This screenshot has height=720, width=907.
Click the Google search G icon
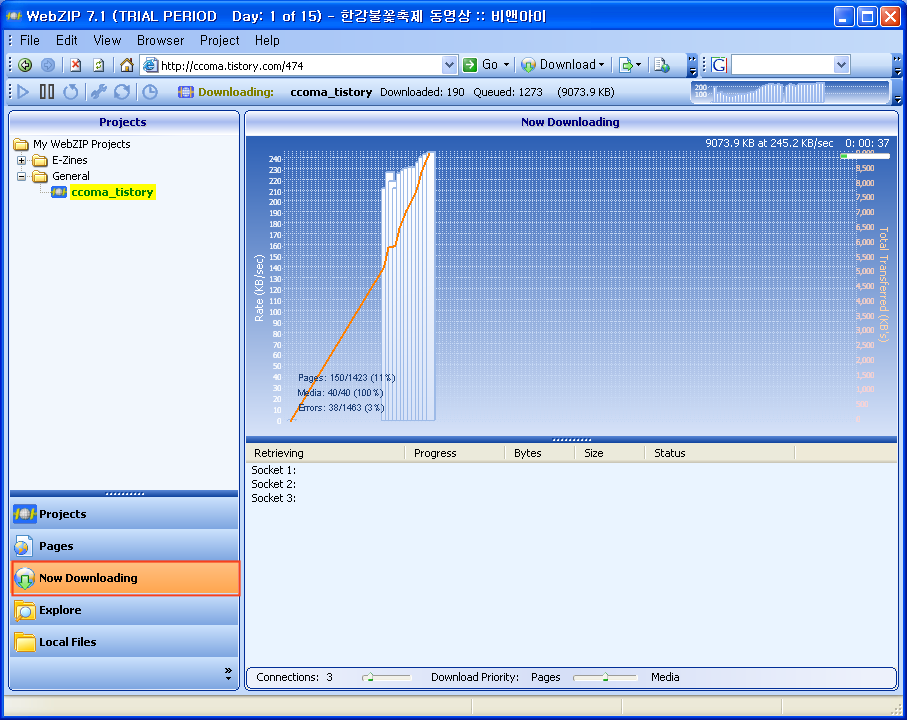(719, 65)
